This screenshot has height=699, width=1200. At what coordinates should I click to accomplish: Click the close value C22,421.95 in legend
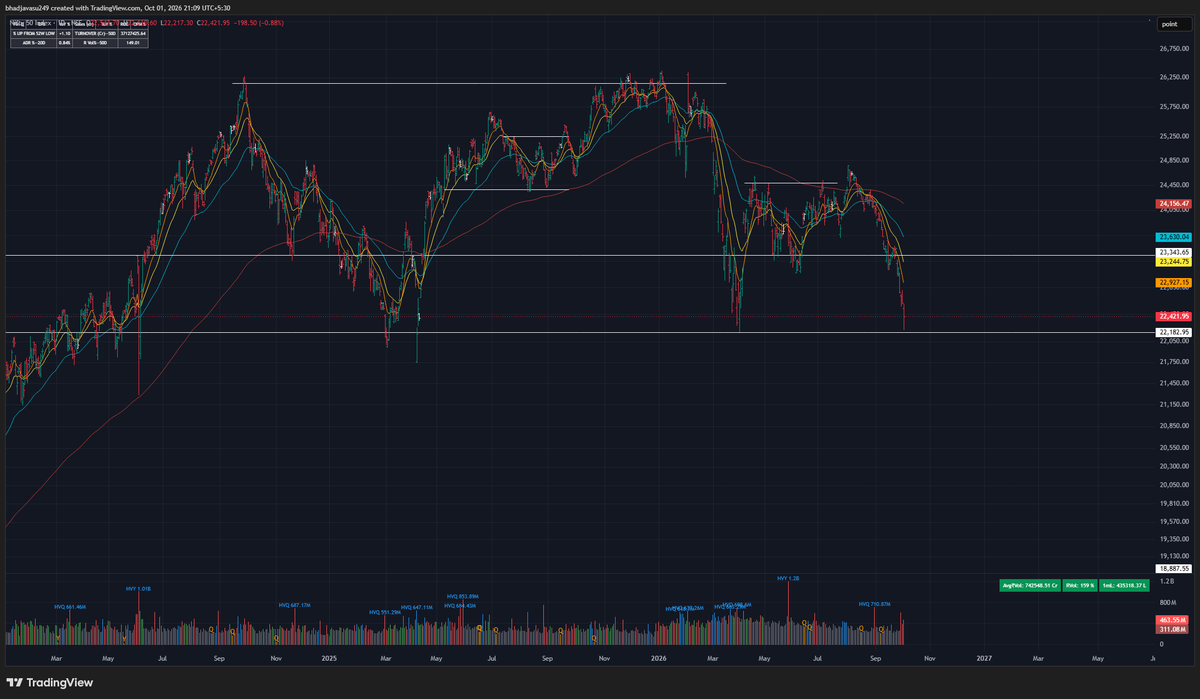point(213,23)
